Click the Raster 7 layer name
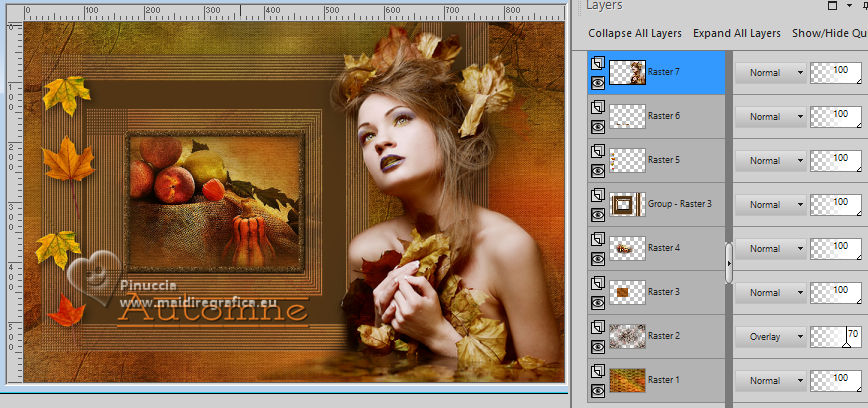The height and width of the screenshot is (408, 868). click(664, 71)
